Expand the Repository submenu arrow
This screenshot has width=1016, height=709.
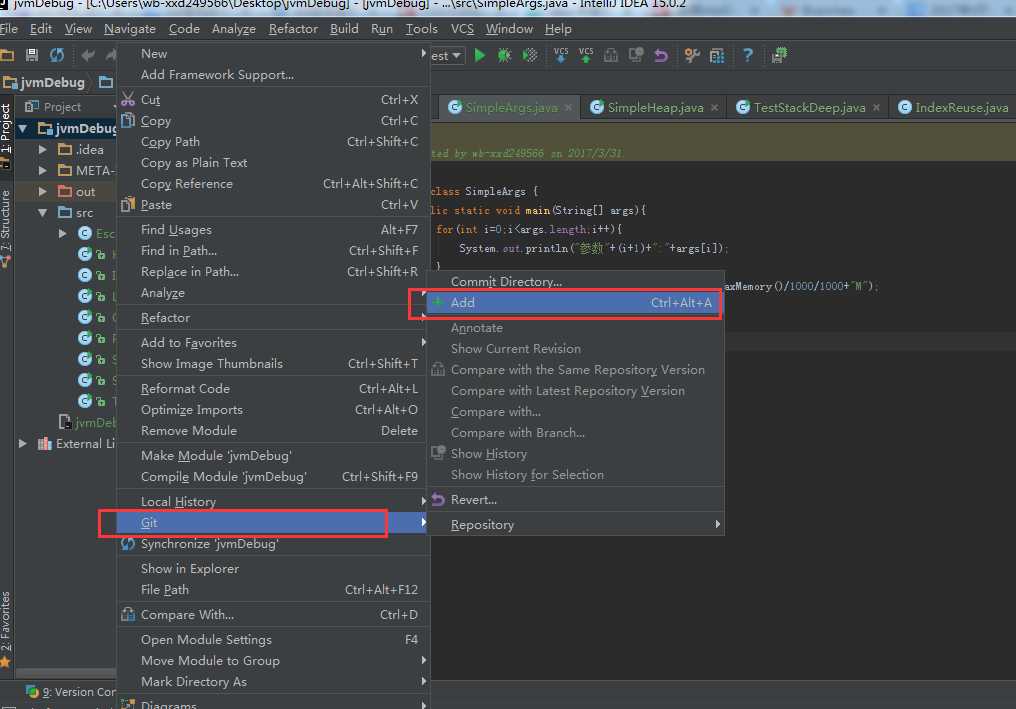pos(717,524)
